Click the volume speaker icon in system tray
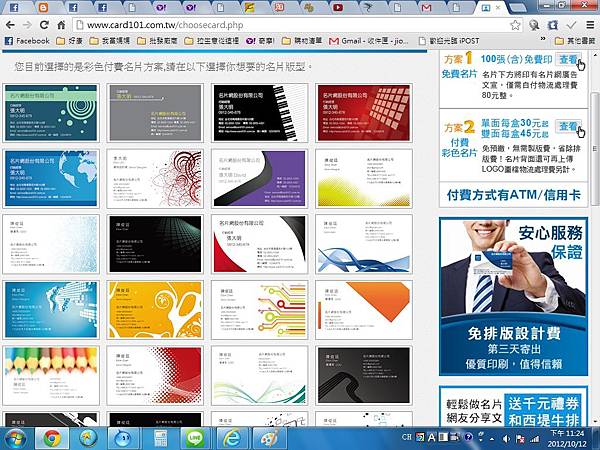The width and height of the screenshot is (600, 450). click(x=506, y=439)
